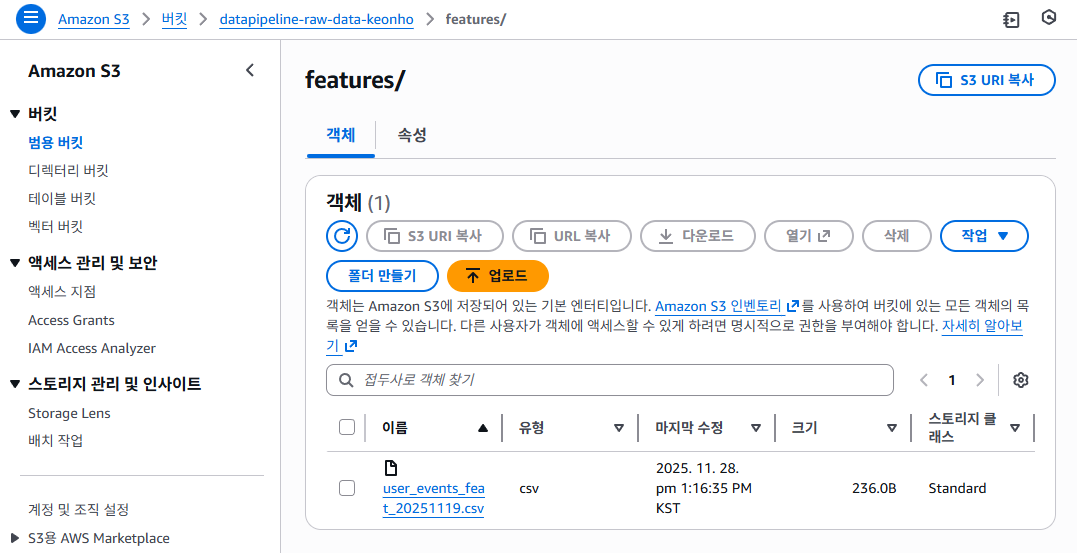Go to the previous page arrow

pos(925,380)
